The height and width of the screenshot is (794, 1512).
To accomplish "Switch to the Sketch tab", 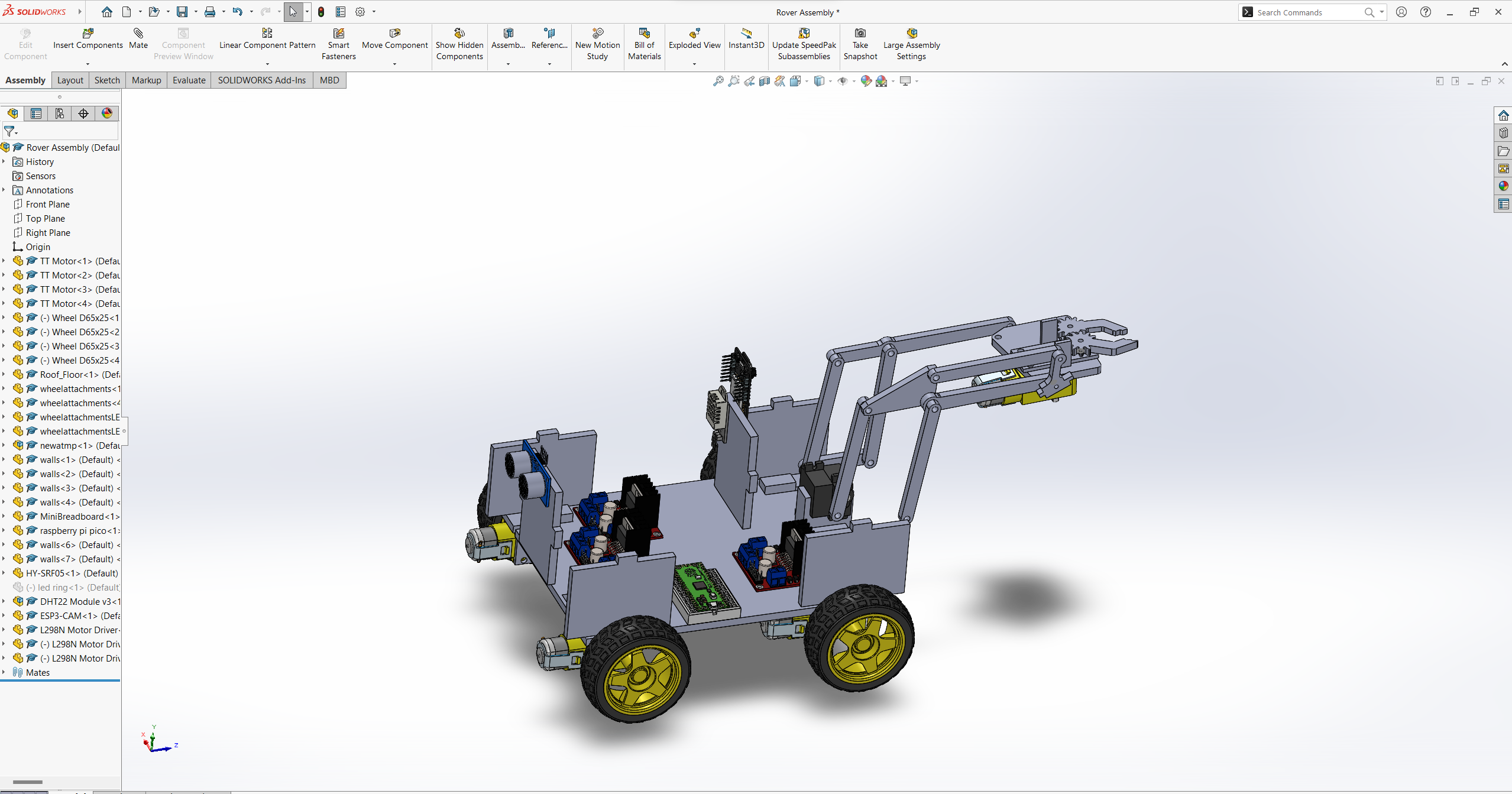I will click(x=107, y=80).
